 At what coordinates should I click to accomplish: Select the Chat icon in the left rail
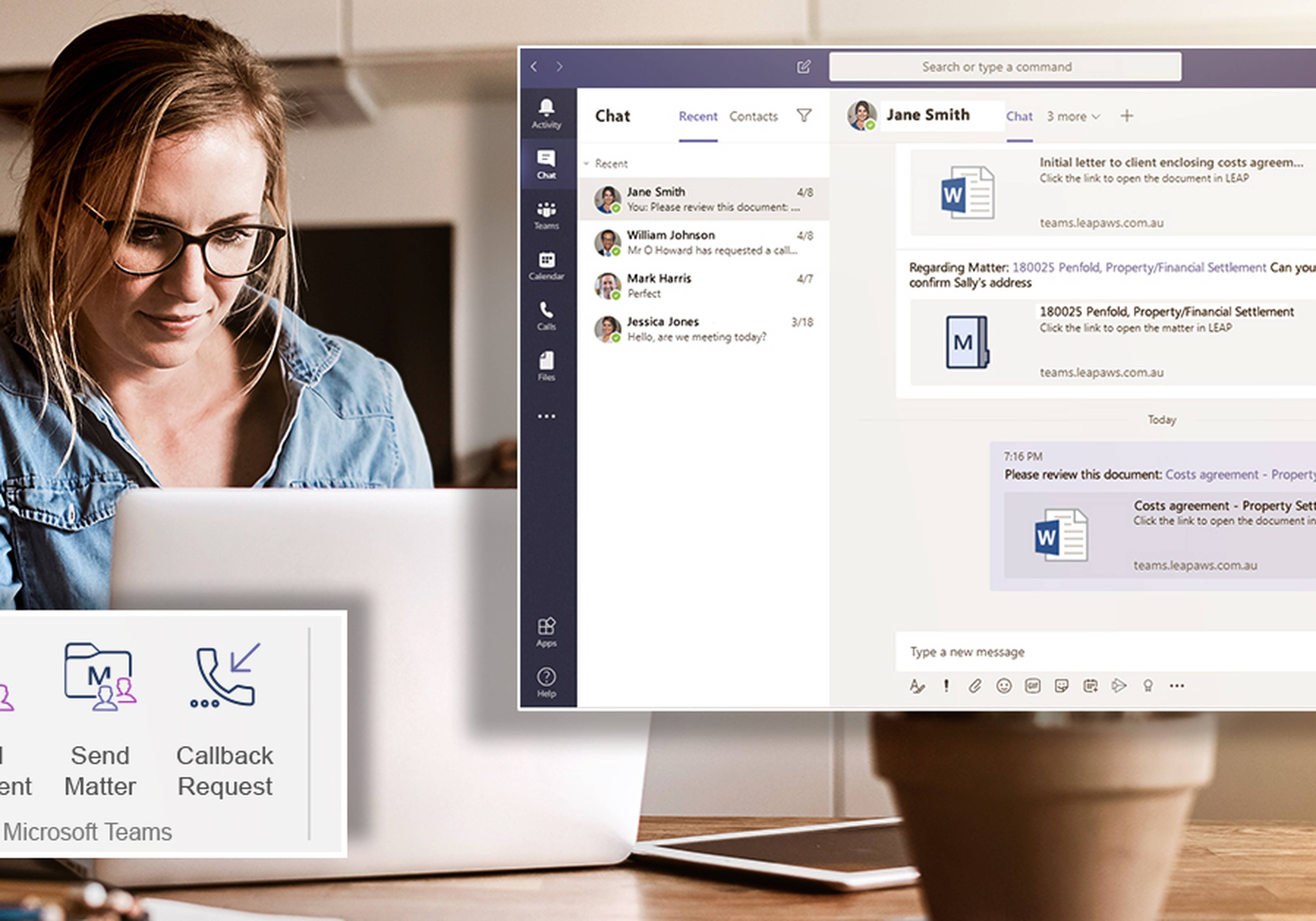point(546,164)
